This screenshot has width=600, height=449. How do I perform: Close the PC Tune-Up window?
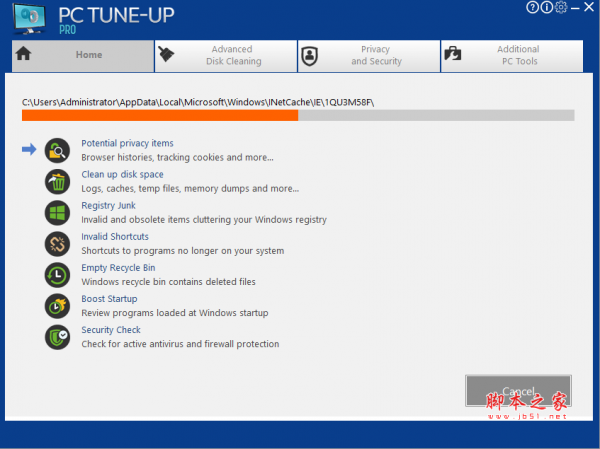(589, 7)
